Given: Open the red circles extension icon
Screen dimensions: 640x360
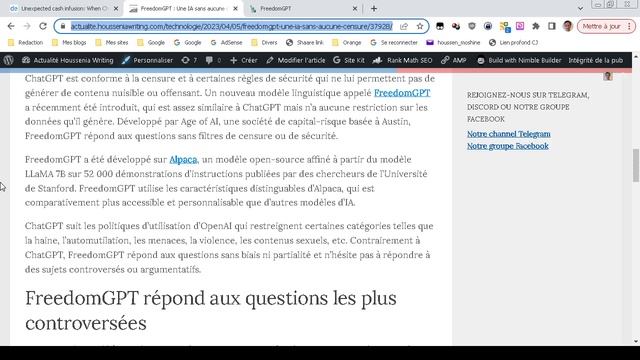Looking at the screenshot, I should coord(456,26).
